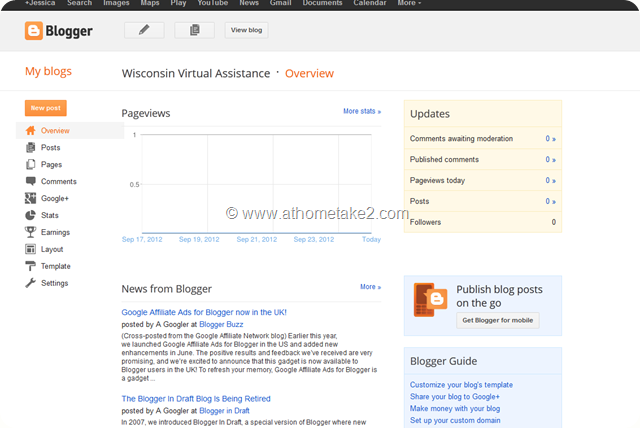Click Make money with your blog link

click(455, 408)
